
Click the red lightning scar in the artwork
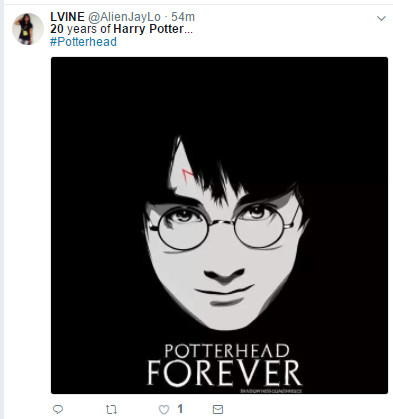(x=188, y=174)
